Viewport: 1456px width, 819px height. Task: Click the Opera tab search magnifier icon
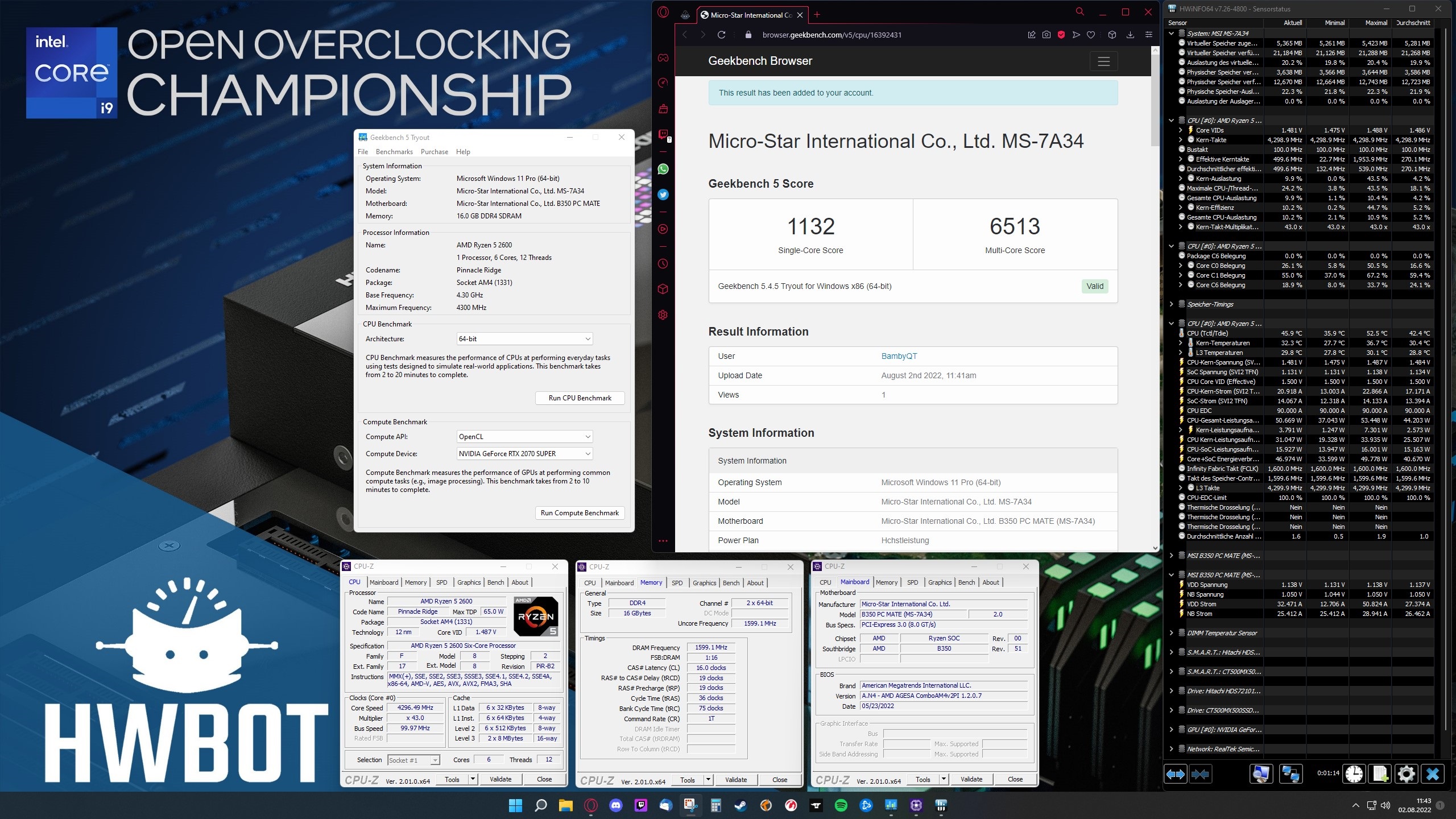pyautogui.click(x=1079, y=11)
